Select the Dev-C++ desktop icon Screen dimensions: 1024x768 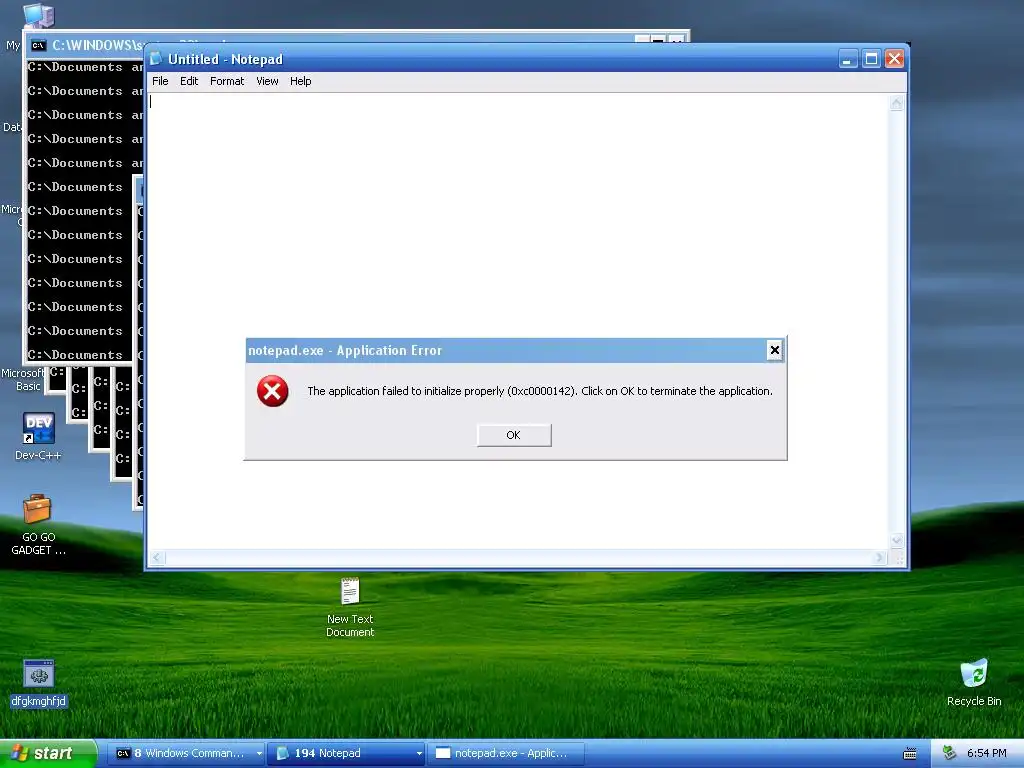click(39, 436)
